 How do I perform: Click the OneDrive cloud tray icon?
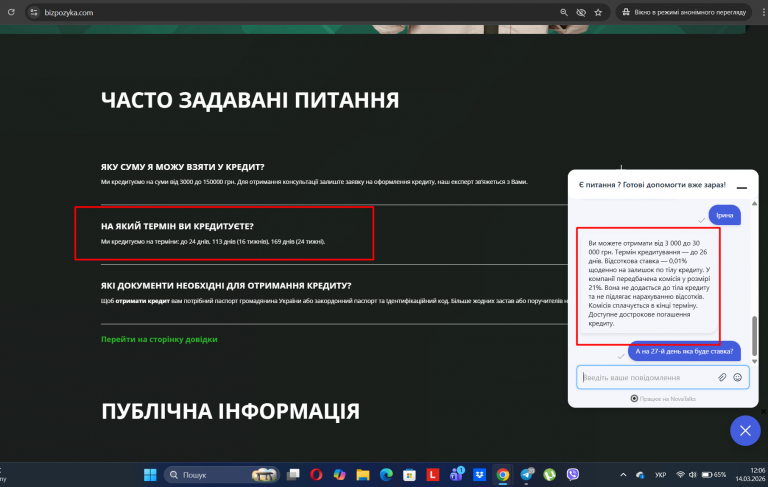(x=640, y=475)
